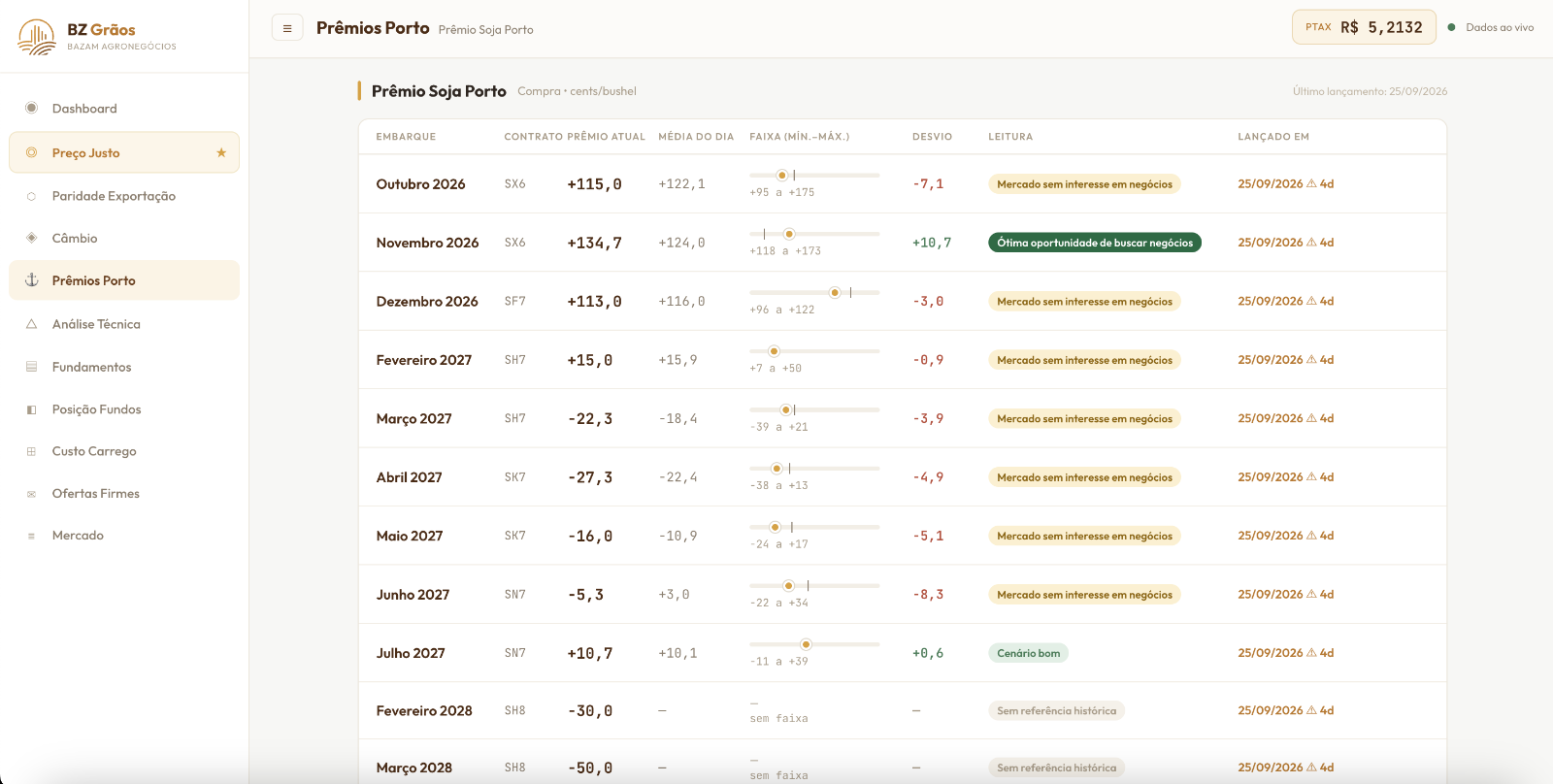Click SN7 contract code in Junho 2027 row

tap(514, 595)
